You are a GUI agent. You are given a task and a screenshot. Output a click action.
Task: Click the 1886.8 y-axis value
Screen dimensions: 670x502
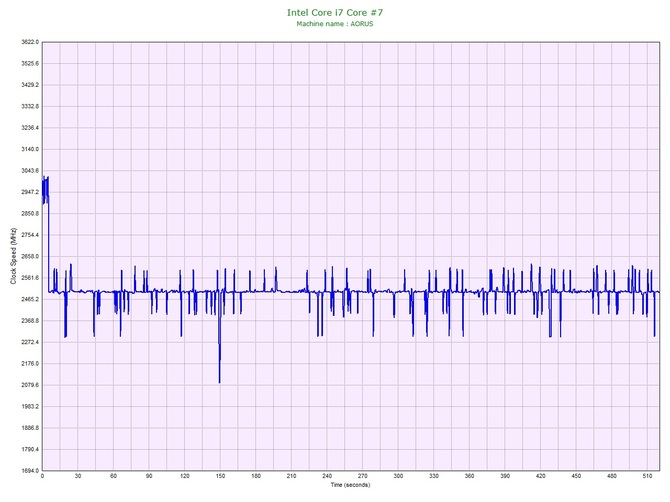coord(30,428)
